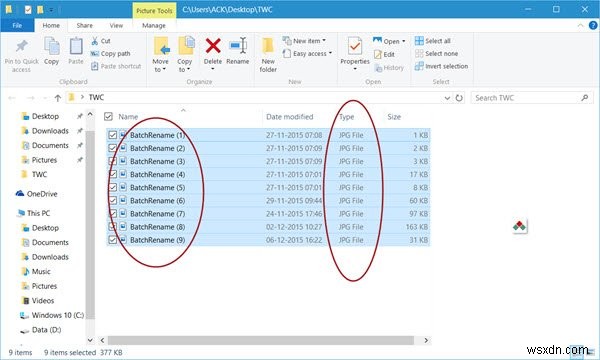Click the Pin to Quick access icon
Screen dimensions: 600x360
tap(21, 47)
